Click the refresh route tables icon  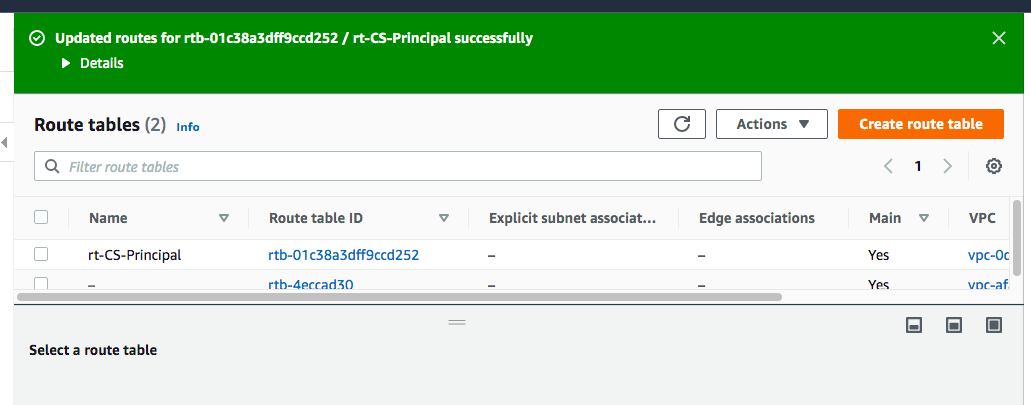click(x=682, y=124)
